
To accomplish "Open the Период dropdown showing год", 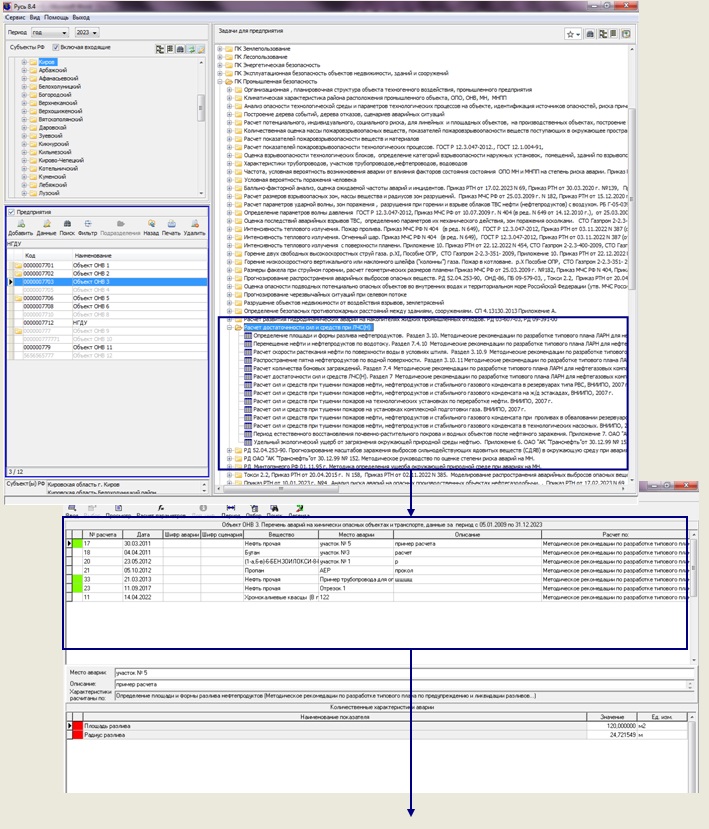I will [52, 32].
